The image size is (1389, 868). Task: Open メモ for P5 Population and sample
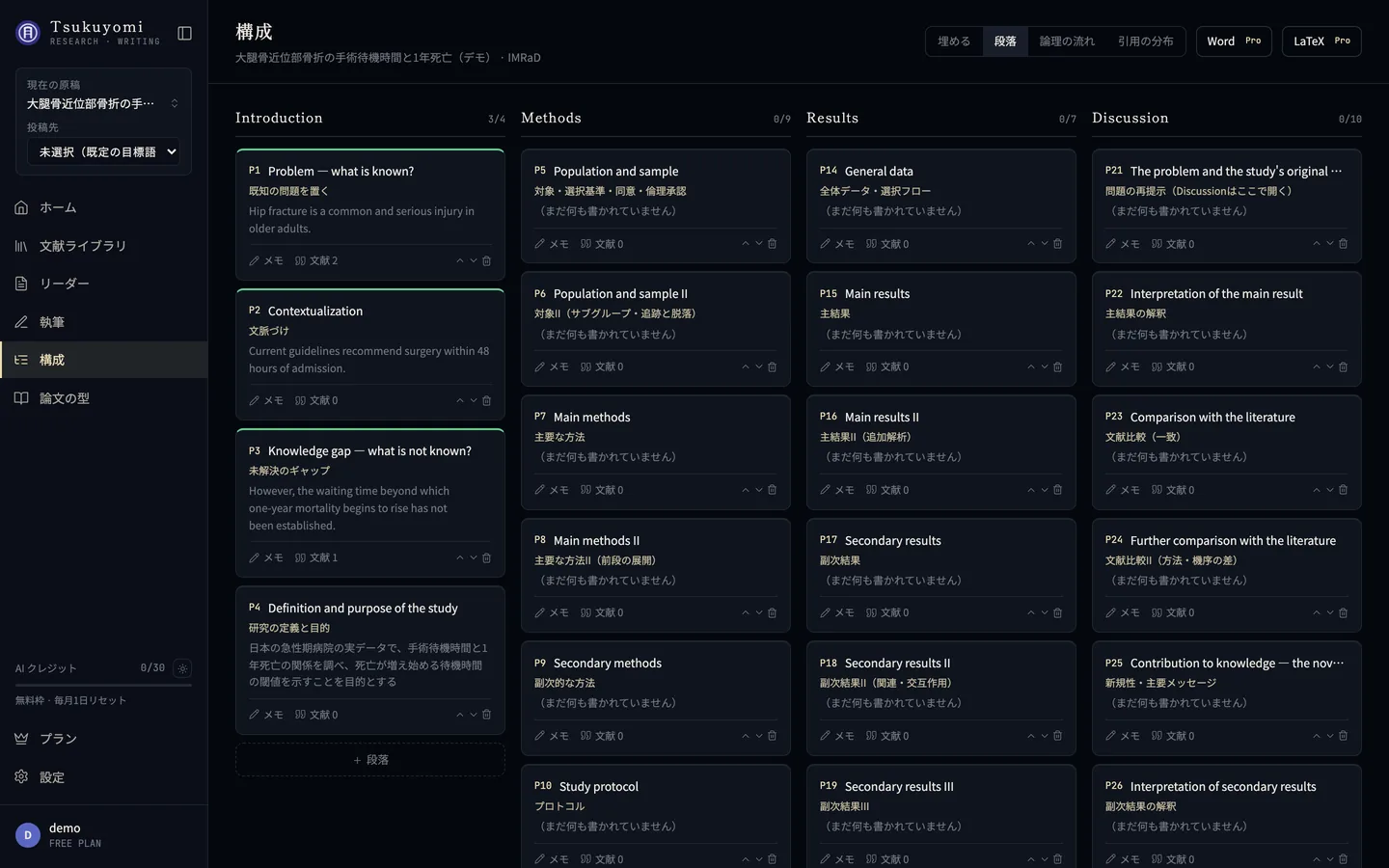(x=552, y=244)
